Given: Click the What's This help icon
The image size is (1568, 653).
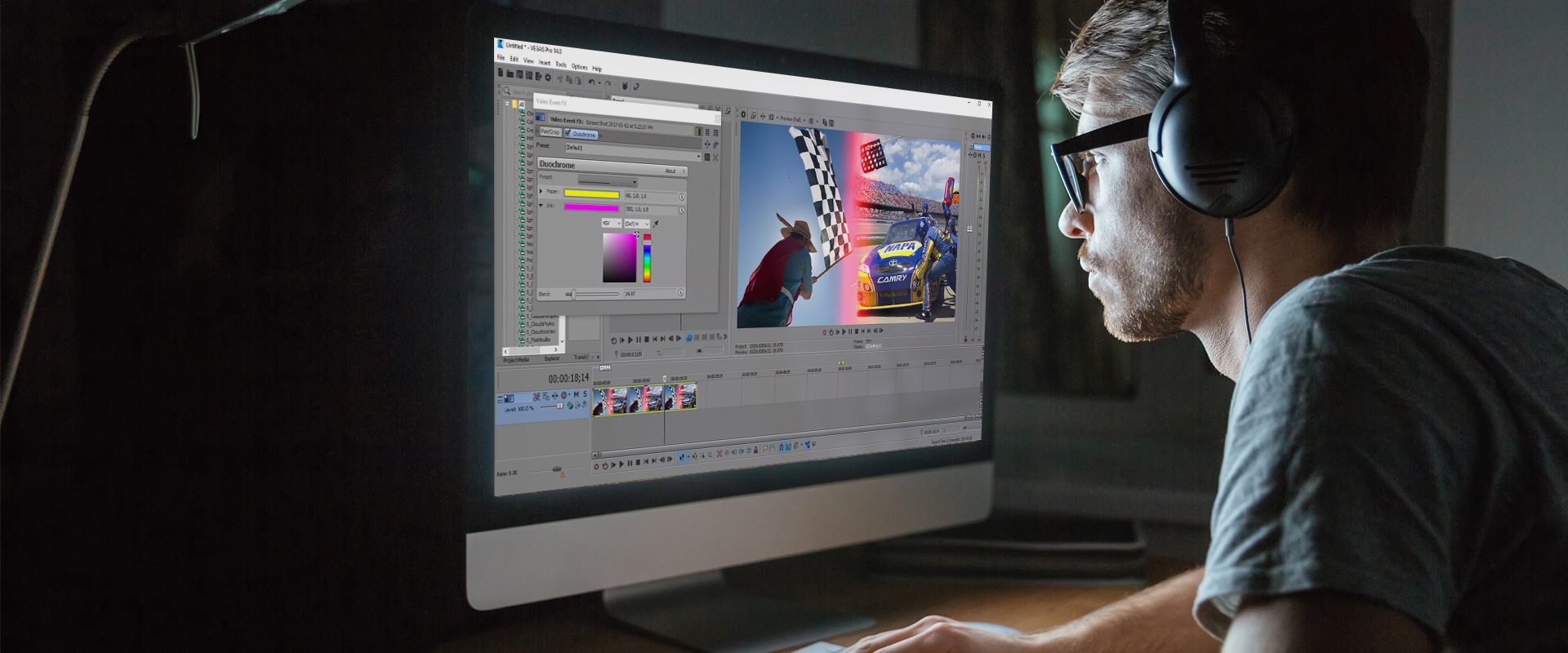Looking at the screenshot, I should tap(636, 87).
